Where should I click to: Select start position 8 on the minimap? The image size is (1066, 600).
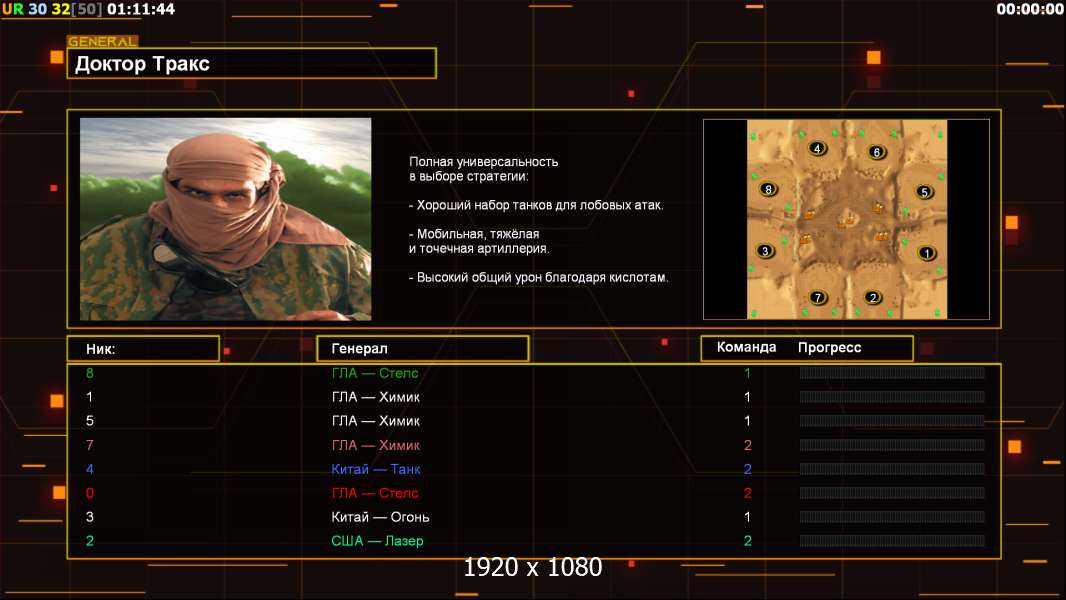click(x=768, y=188)
